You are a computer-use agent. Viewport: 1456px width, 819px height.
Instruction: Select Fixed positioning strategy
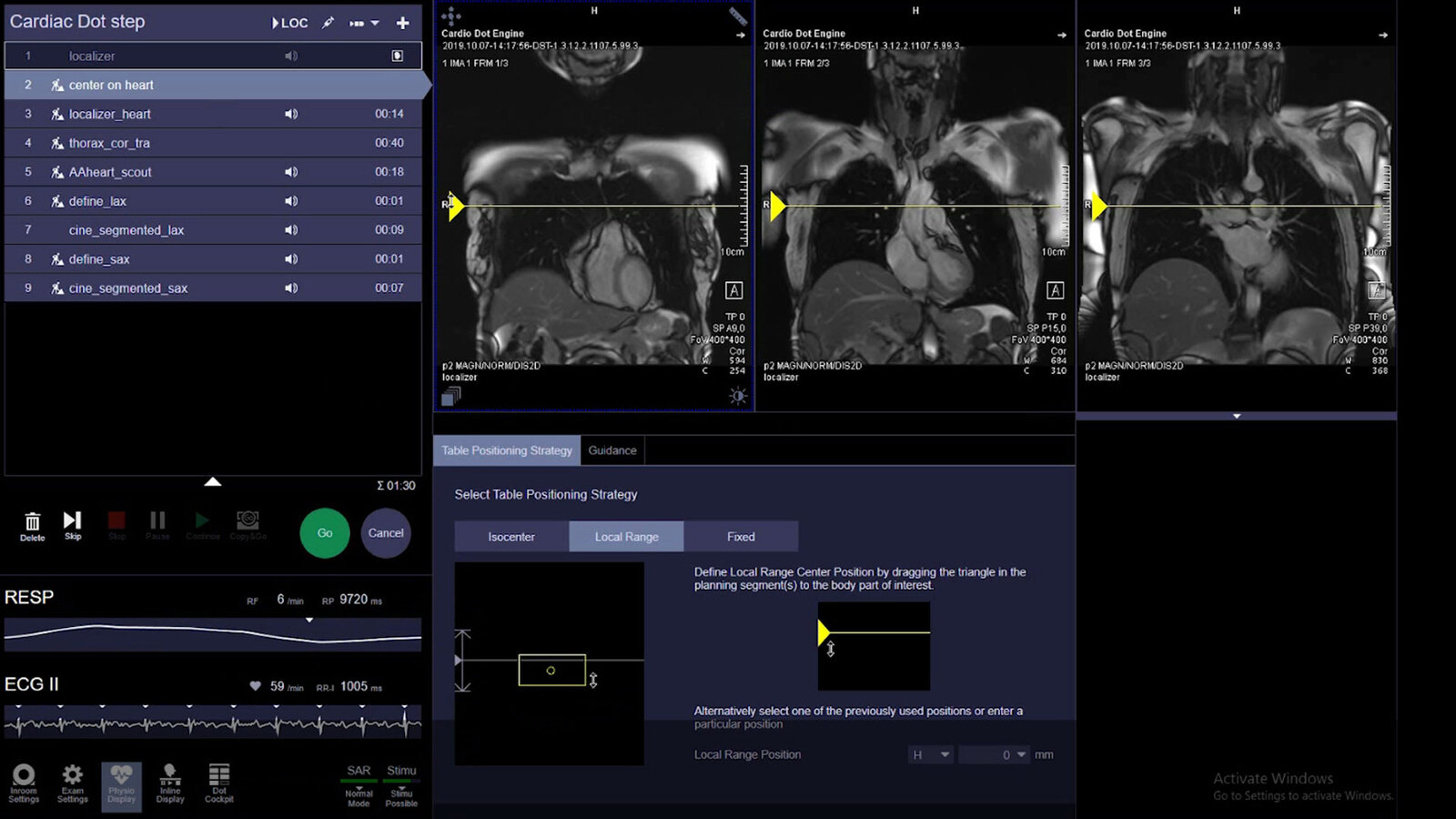[741, 537]
